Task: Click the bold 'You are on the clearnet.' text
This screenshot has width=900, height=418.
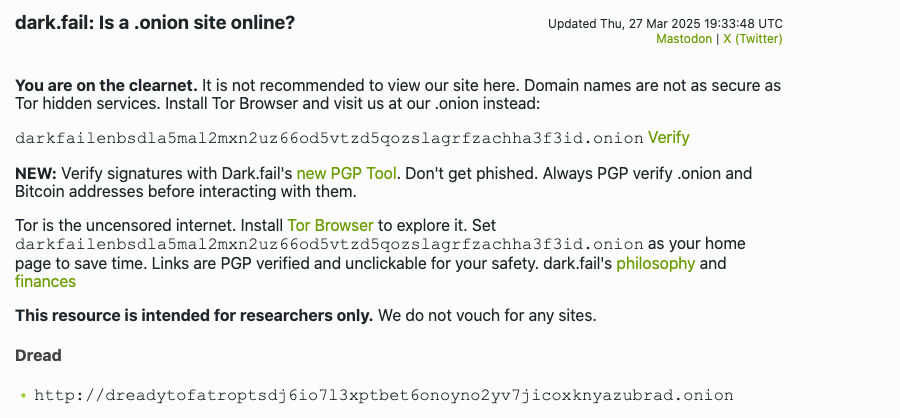Action: click(106, 85)
